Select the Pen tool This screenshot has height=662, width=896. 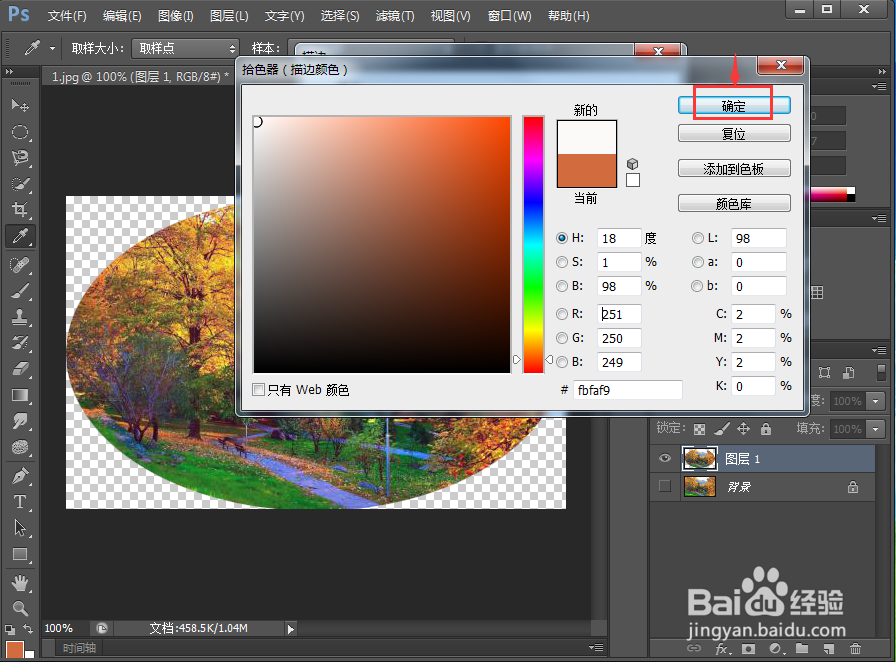[20, 476]
